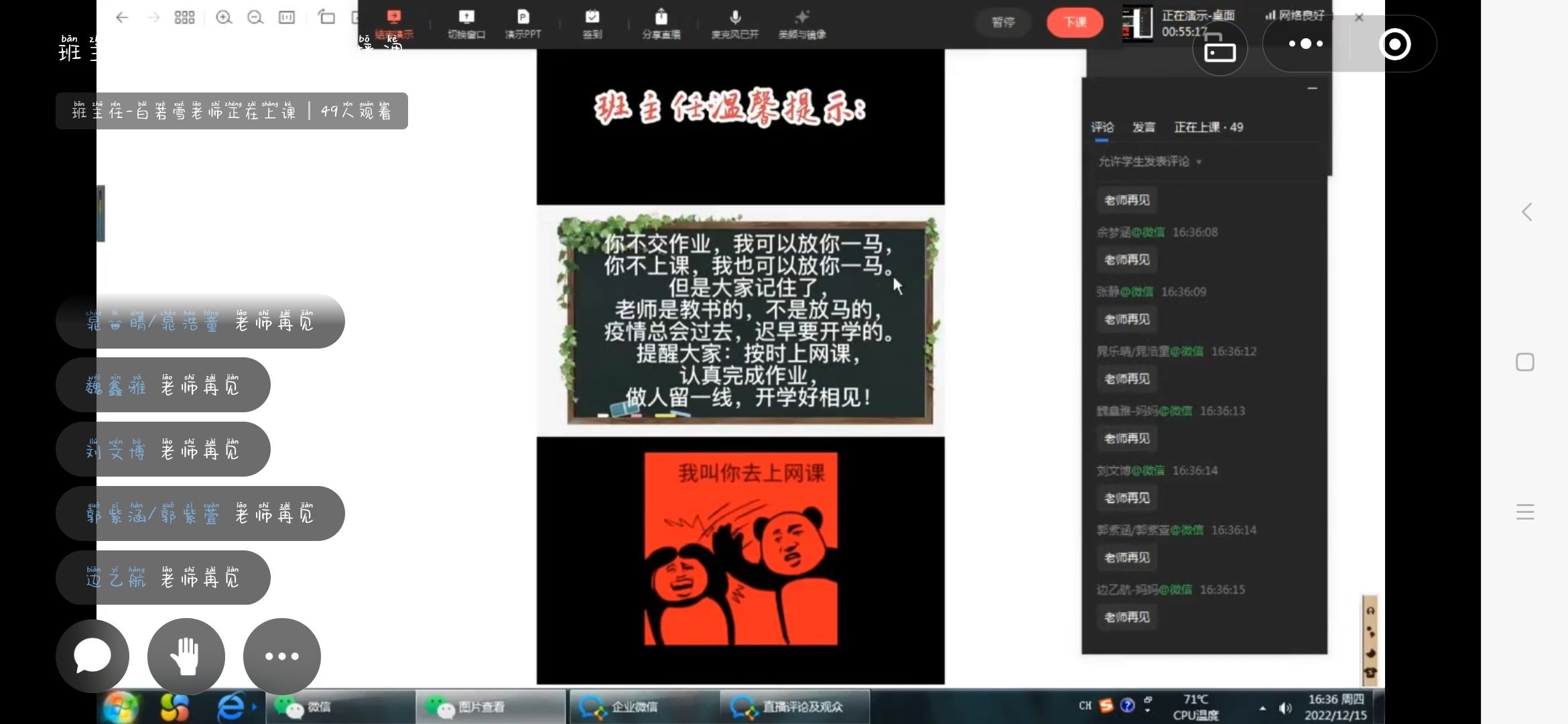This screenshot has width=1568, height=724.
Task: Click the rotate image icon
Action: pos(326,17)
